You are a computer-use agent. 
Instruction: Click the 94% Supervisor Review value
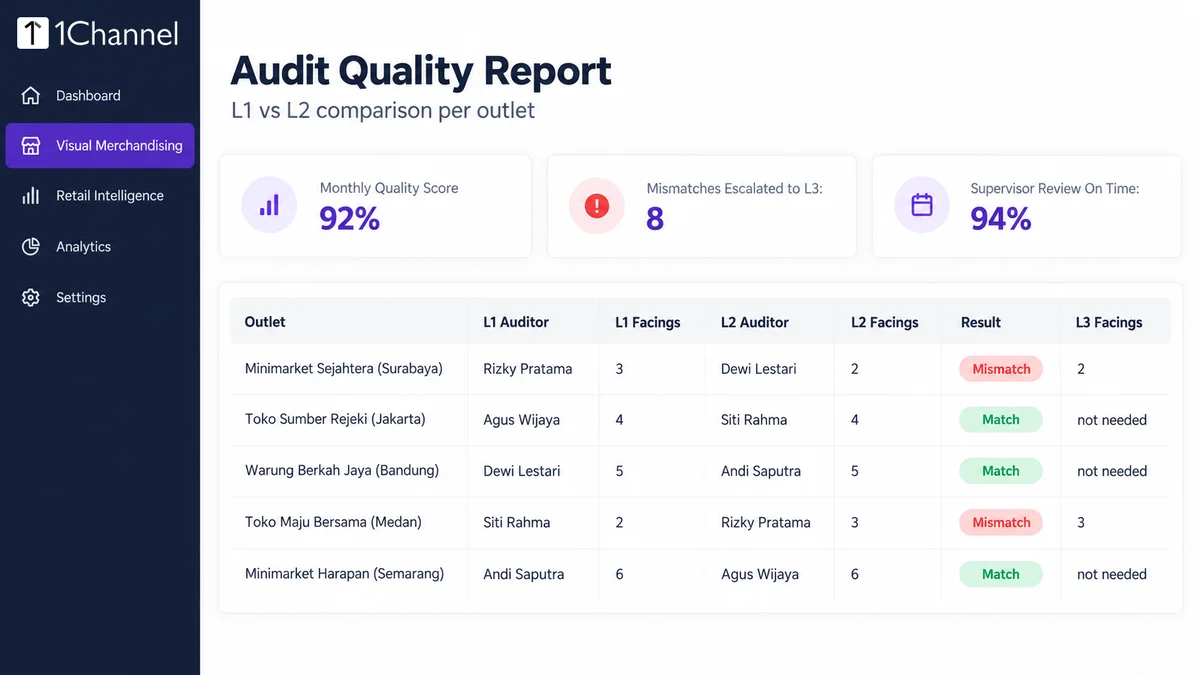(x=1001, y=218)
